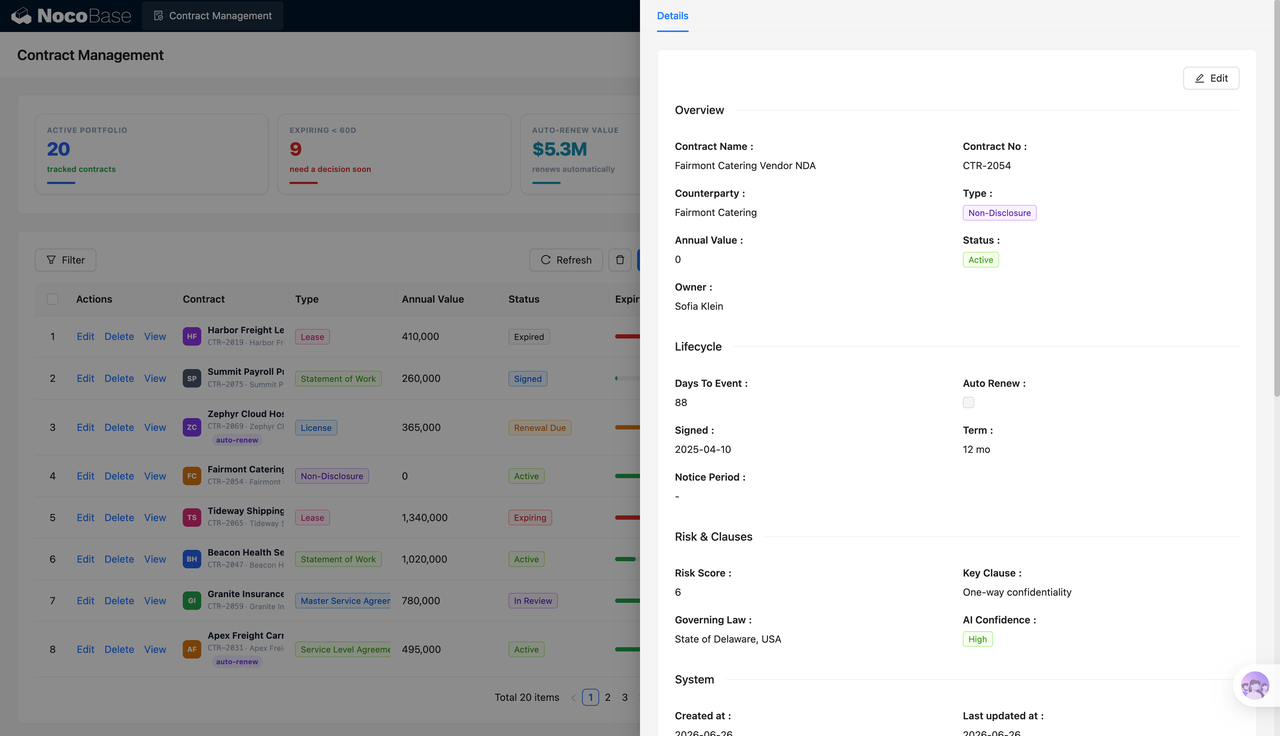Go to previous page chevron
This screenshot has width=1280, height=736.
(573, 698)
